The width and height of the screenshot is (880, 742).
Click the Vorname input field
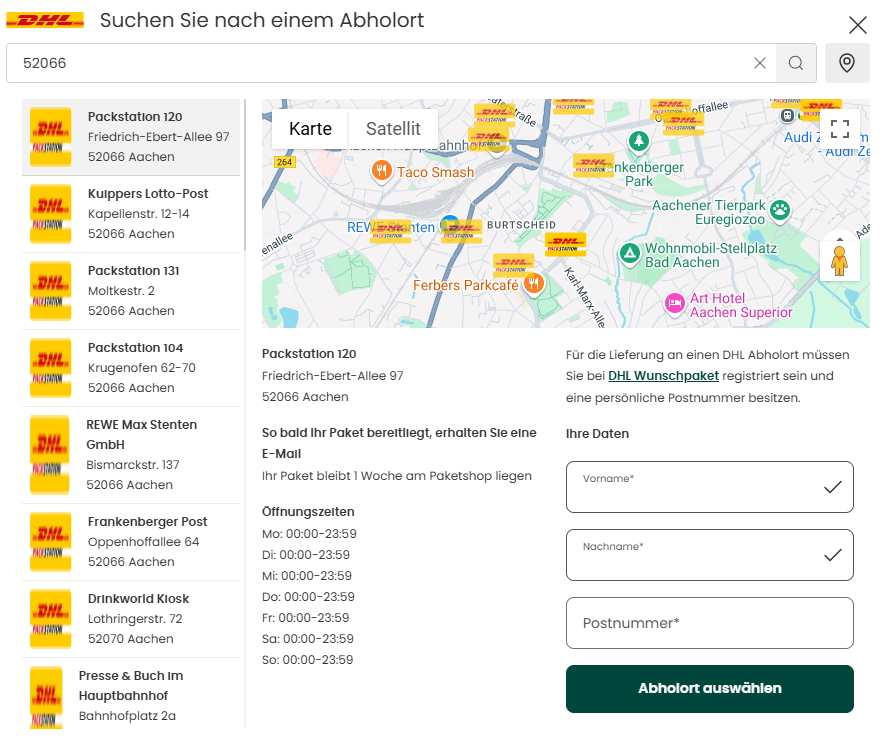[709, 487]
